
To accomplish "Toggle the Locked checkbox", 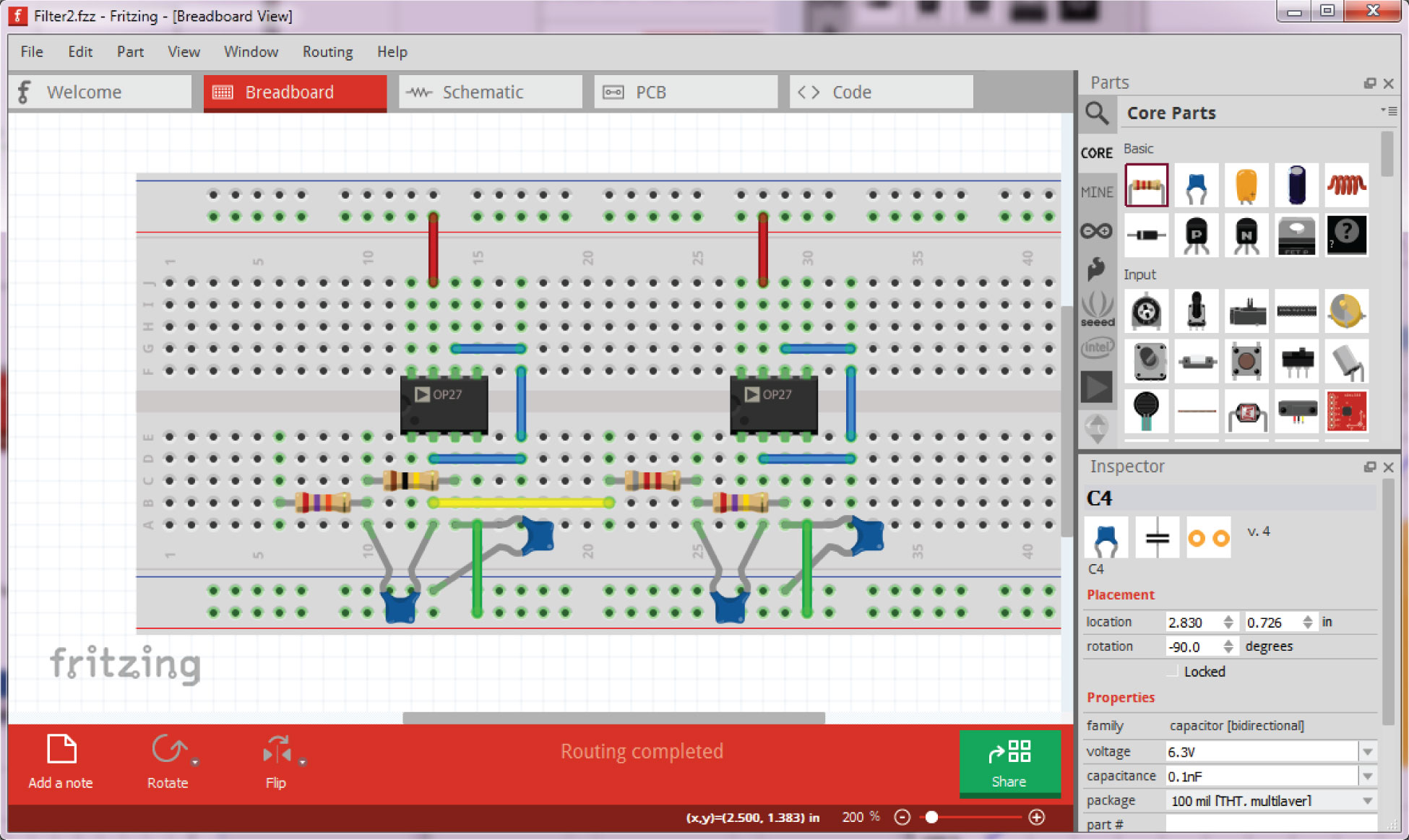I will coord(1173,672).
